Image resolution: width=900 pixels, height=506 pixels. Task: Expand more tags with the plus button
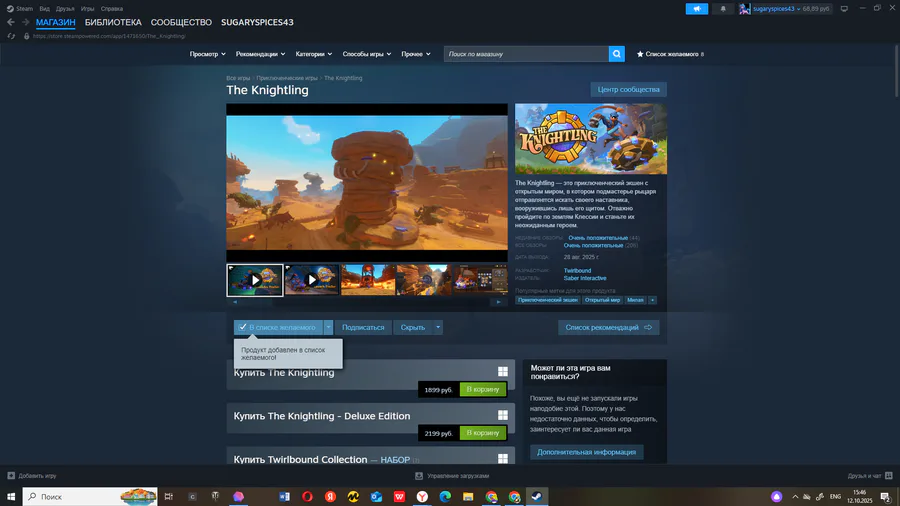(x=652, y=300)
